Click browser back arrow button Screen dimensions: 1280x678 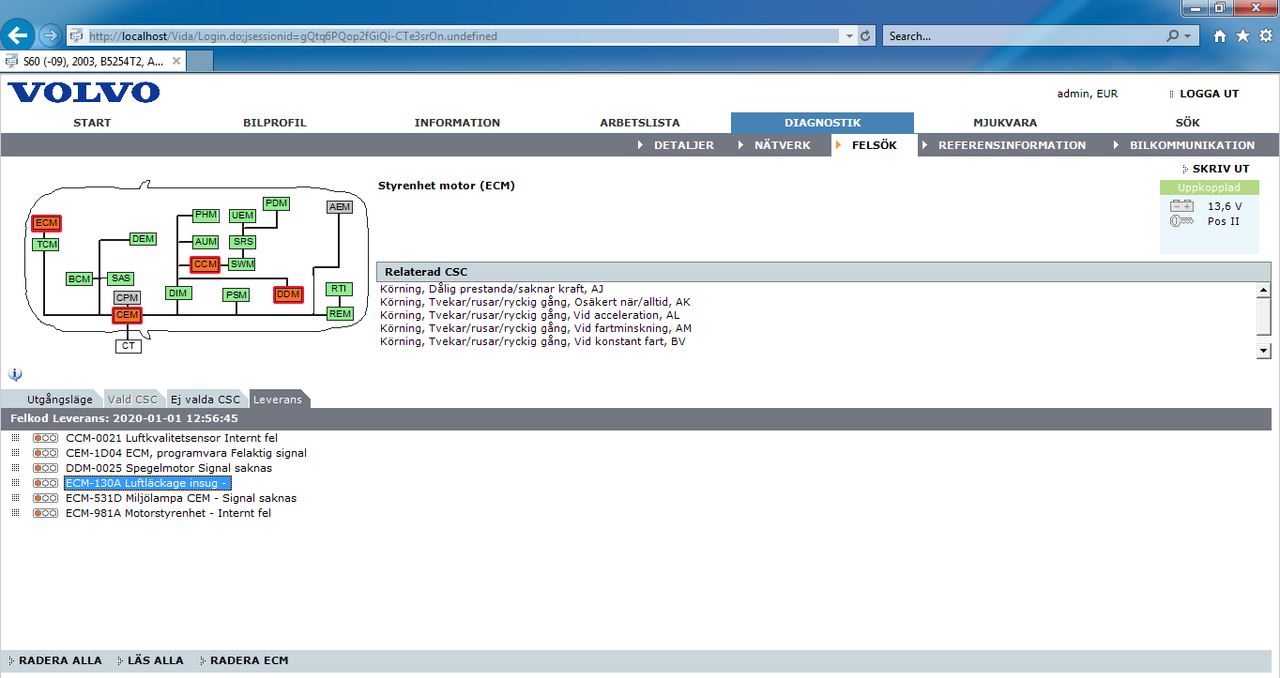[18, 35]
